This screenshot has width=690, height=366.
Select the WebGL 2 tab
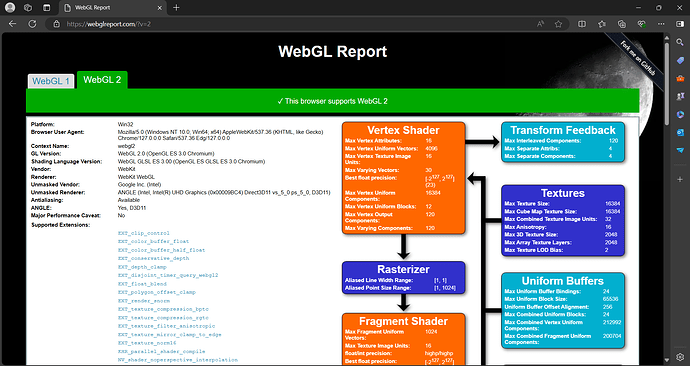(x=102, y=80)
